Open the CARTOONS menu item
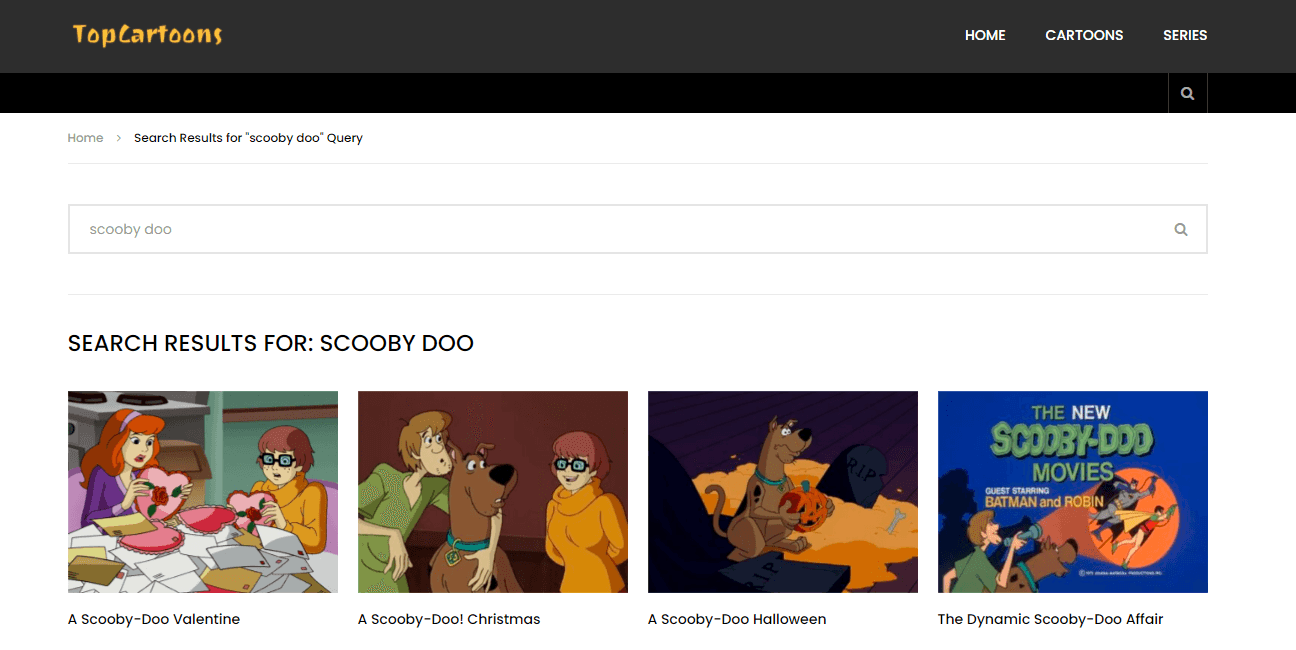1296x650 pixels. click(x=1084, y=35)
